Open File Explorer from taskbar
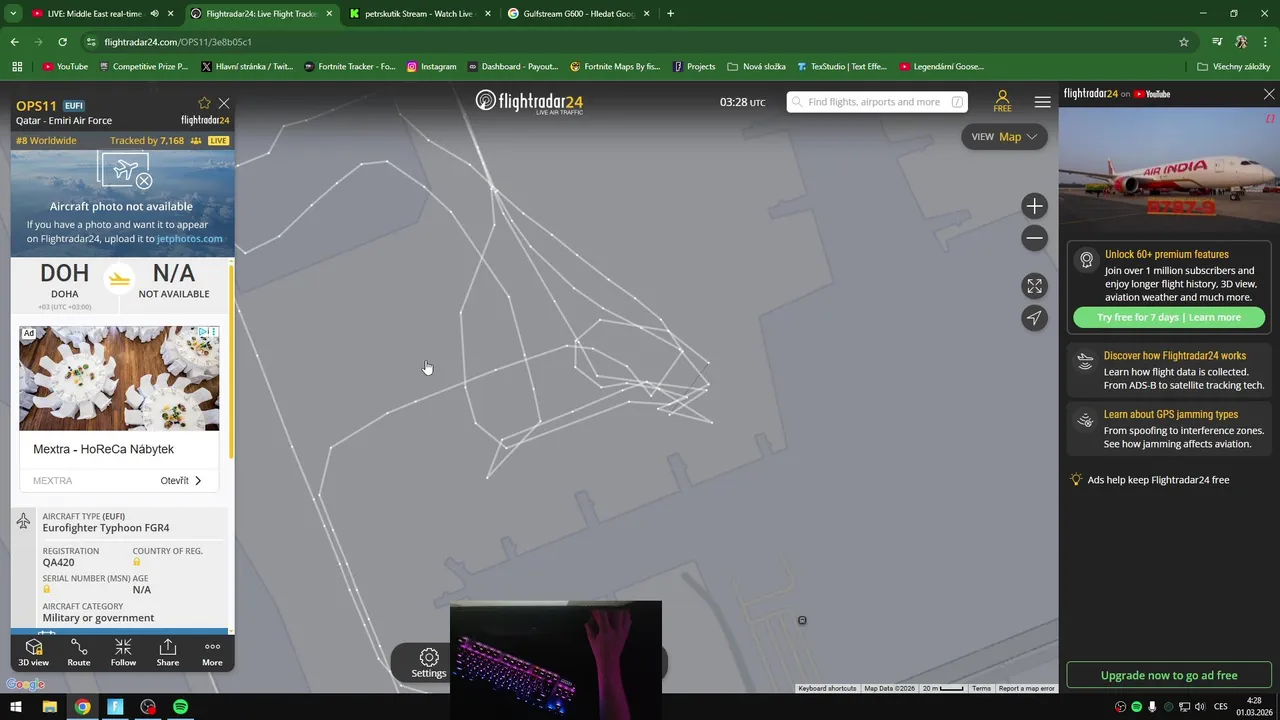 (49, 707)
